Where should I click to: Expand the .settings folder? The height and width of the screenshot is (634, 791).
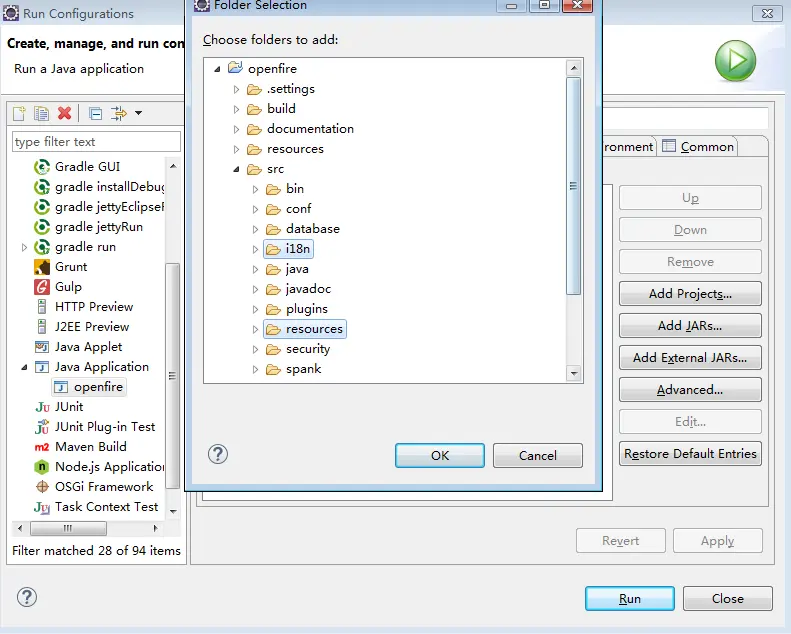[x=236, y=89]
